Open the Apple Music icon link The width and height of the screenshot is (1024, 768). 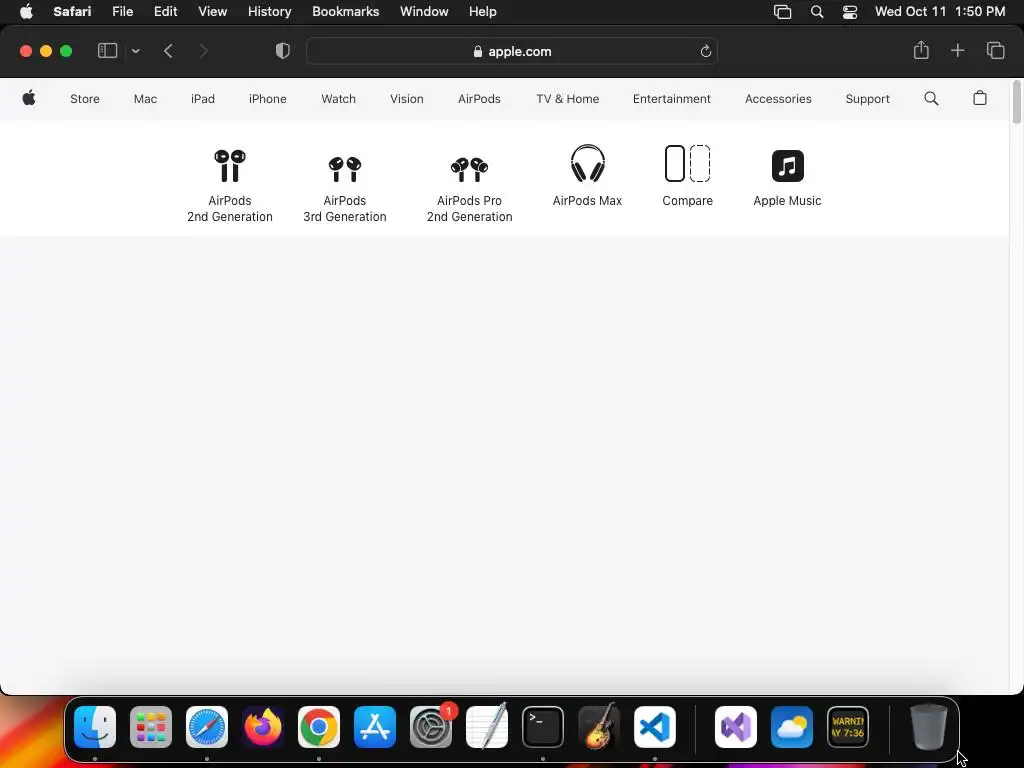point(788,166)
